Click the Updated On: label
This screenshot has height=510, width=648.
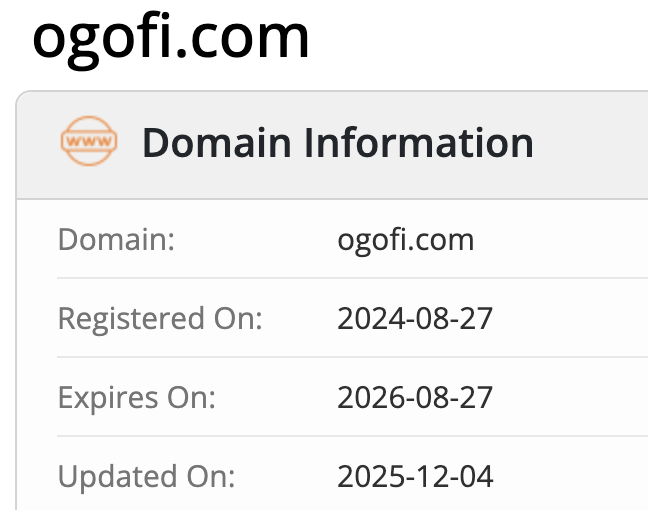[147, 476]
